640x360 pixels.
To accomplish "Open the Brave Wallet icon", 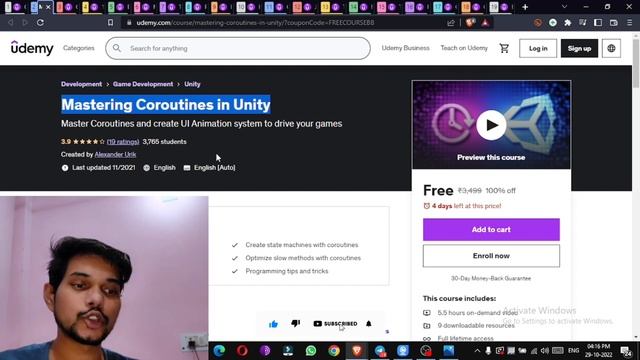I will [613, 23].
